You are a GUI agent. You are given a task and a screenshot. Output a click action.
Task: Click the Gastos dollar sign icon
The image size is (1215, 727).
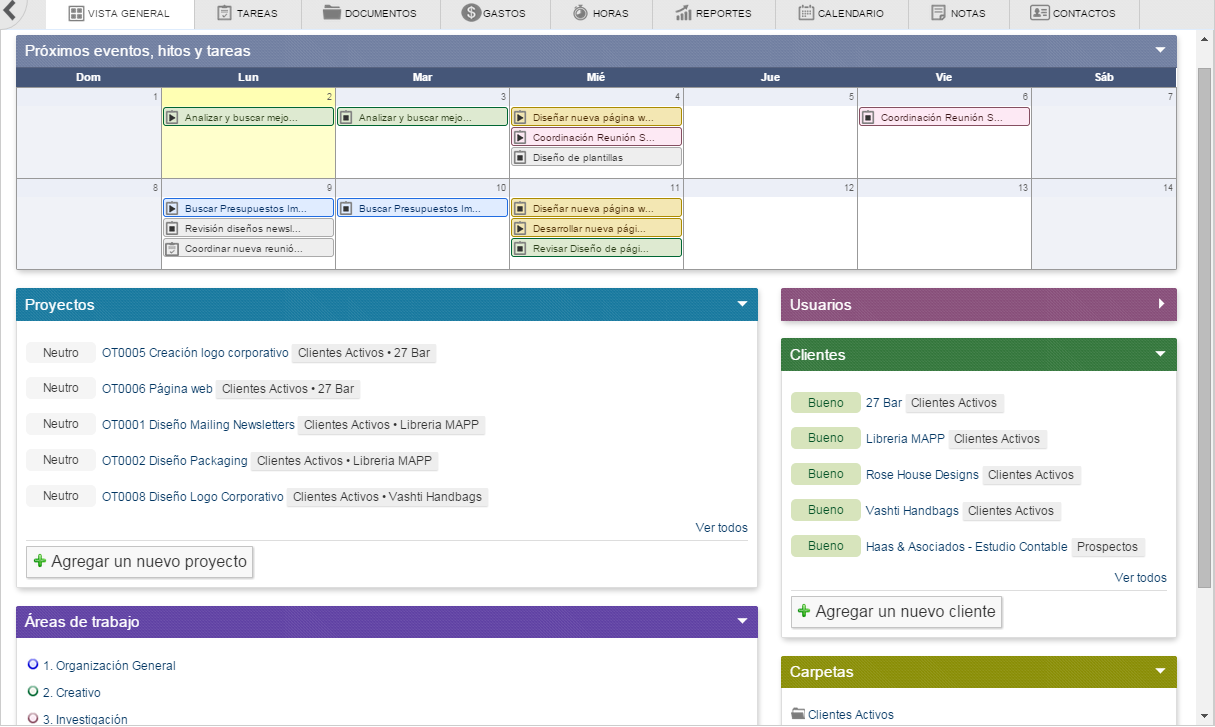(x=471, y=13)
